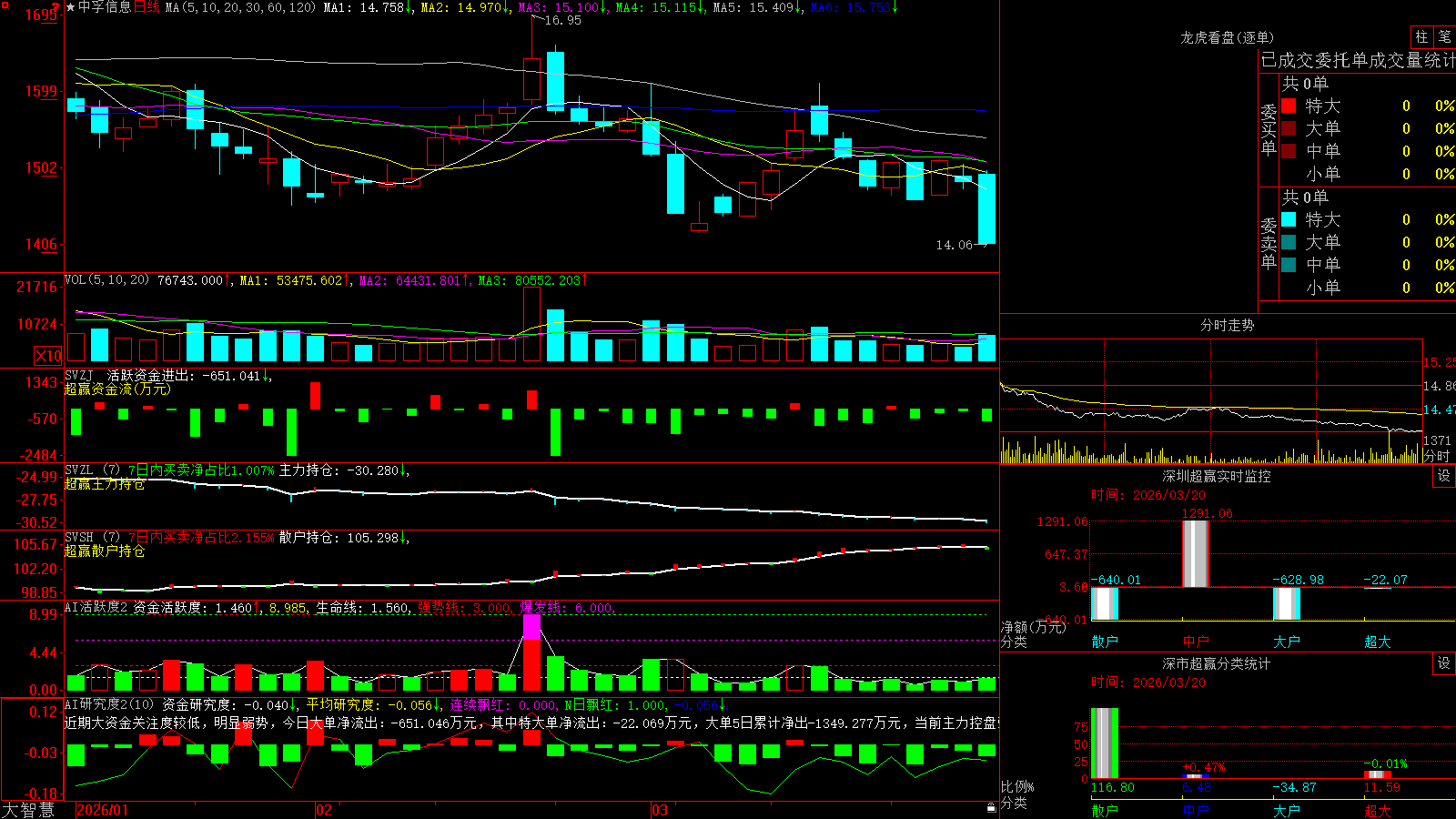Click the 超赢资金流(万元) label
Viewport: 1456px width, 819px height.
coord(117,389)
